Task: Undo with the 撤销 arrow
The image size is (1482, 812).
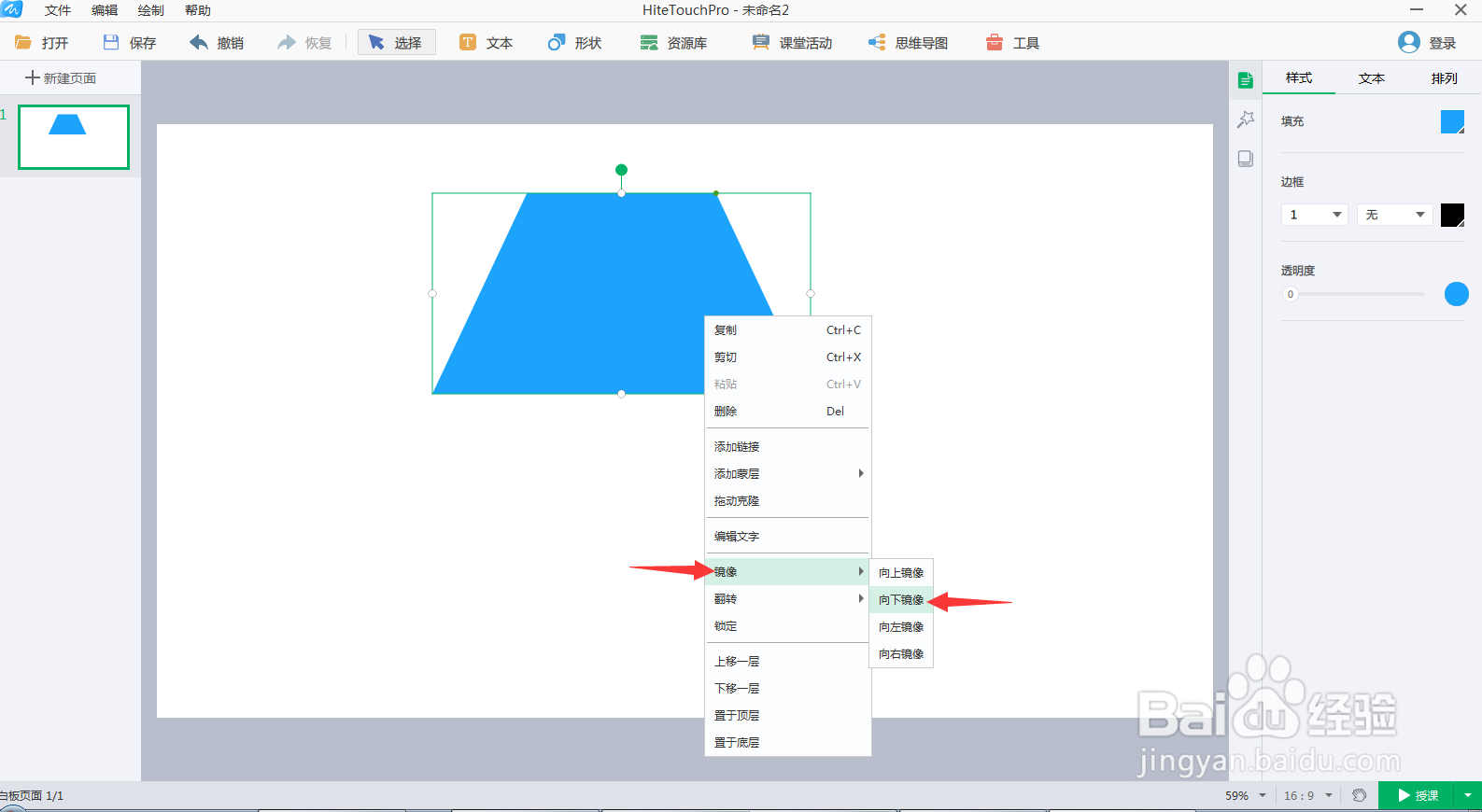Action: (x=199, y=42)
